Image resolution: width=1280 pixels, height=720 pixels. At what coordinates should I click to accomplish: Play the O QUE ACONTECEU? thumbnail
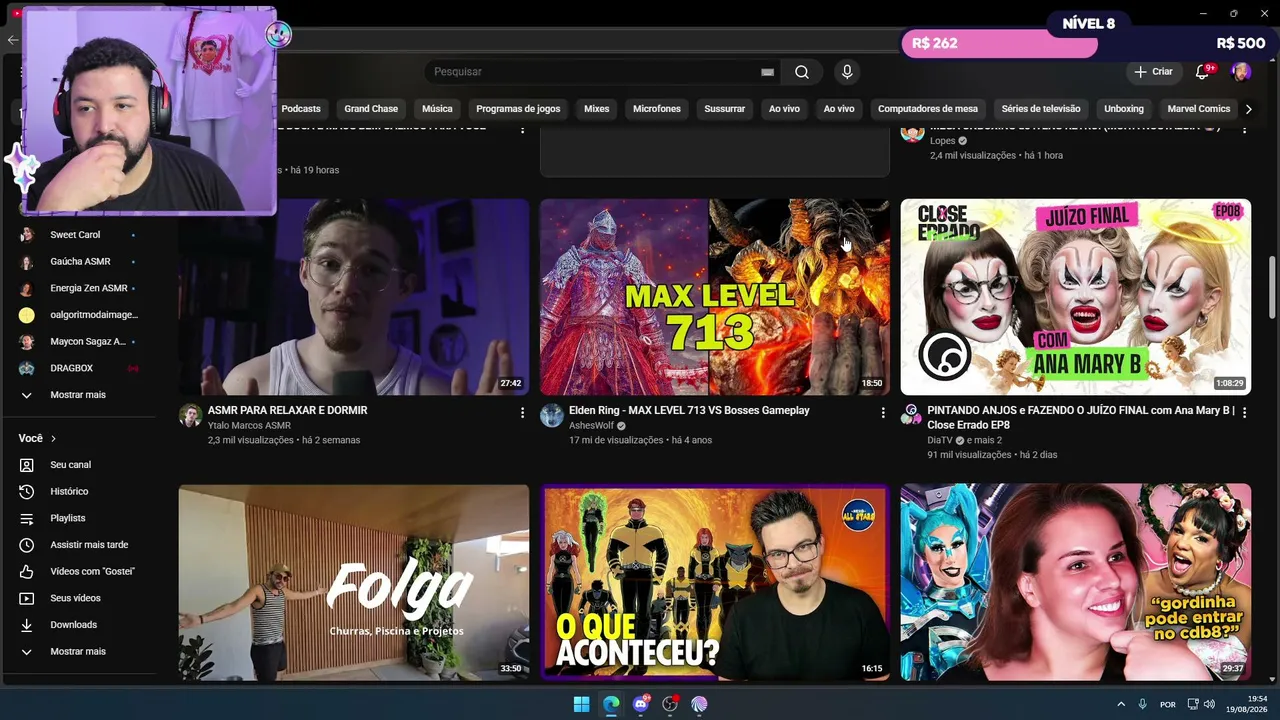(x=715, y=583)
